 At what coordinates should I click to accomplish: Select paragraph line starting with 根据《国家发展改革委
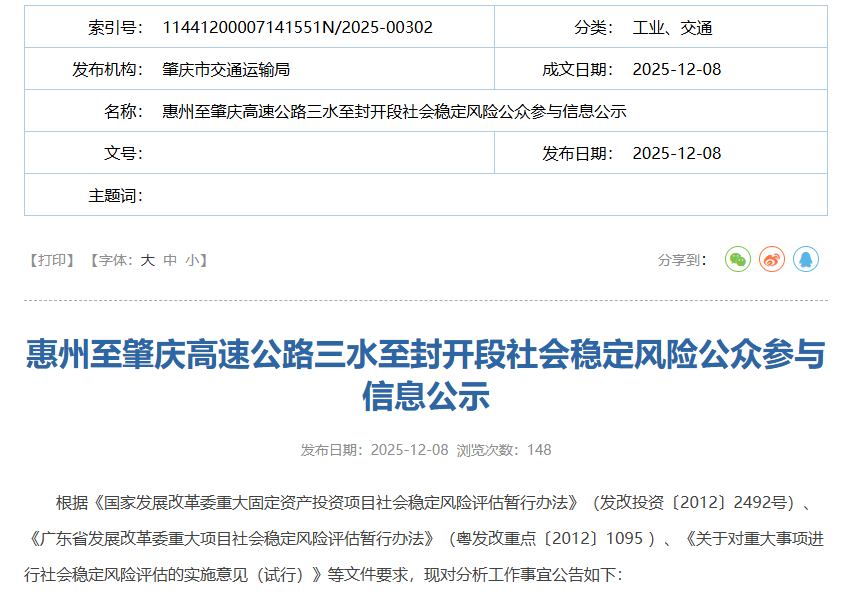pos(434,503)
